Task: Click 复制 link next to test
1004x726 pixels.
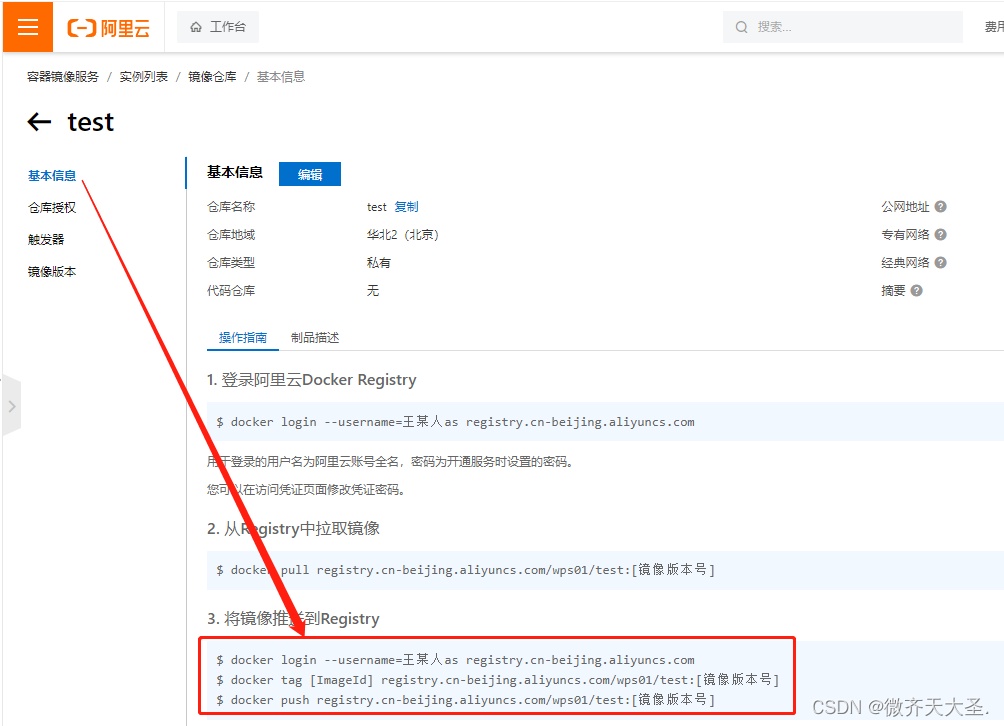Action: coord(406,207)
